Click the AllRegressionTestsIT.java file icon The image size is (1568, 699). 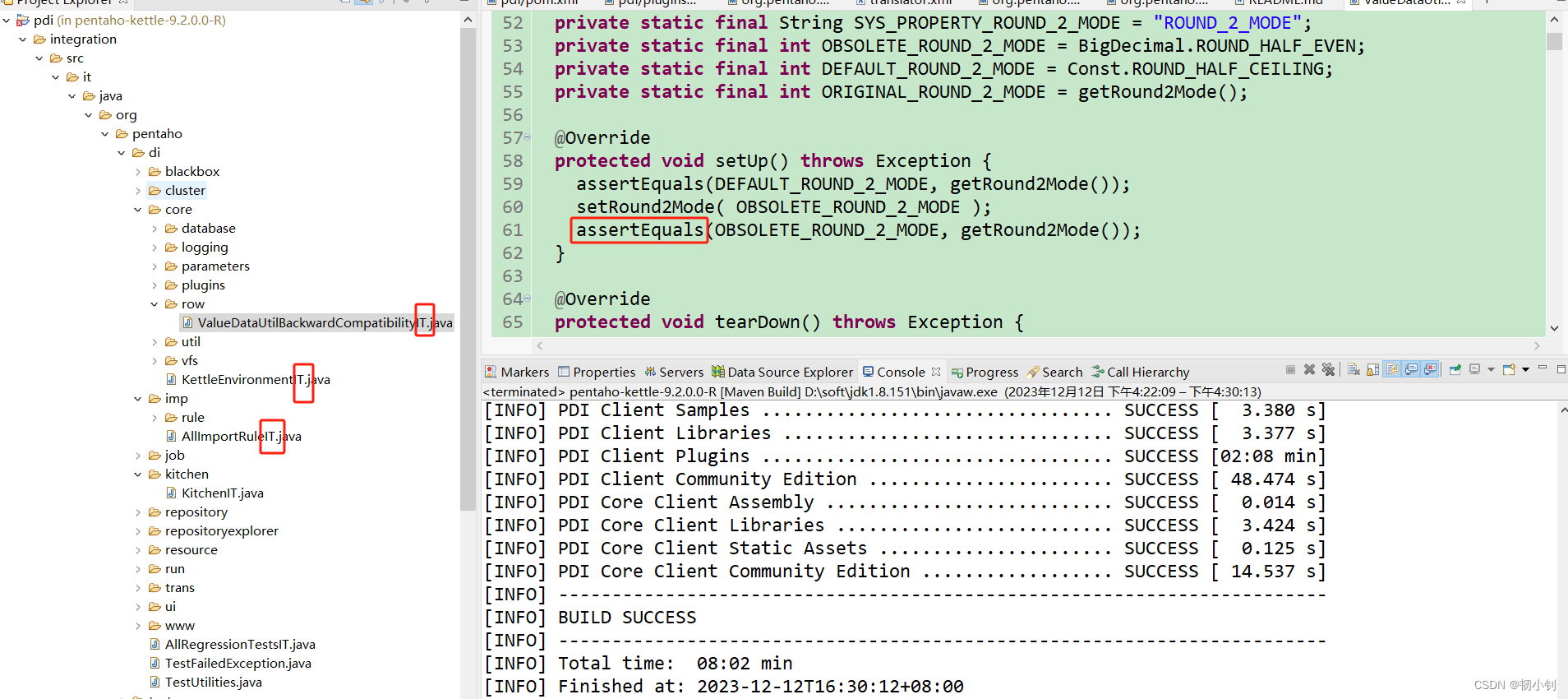tap(154, 645)
